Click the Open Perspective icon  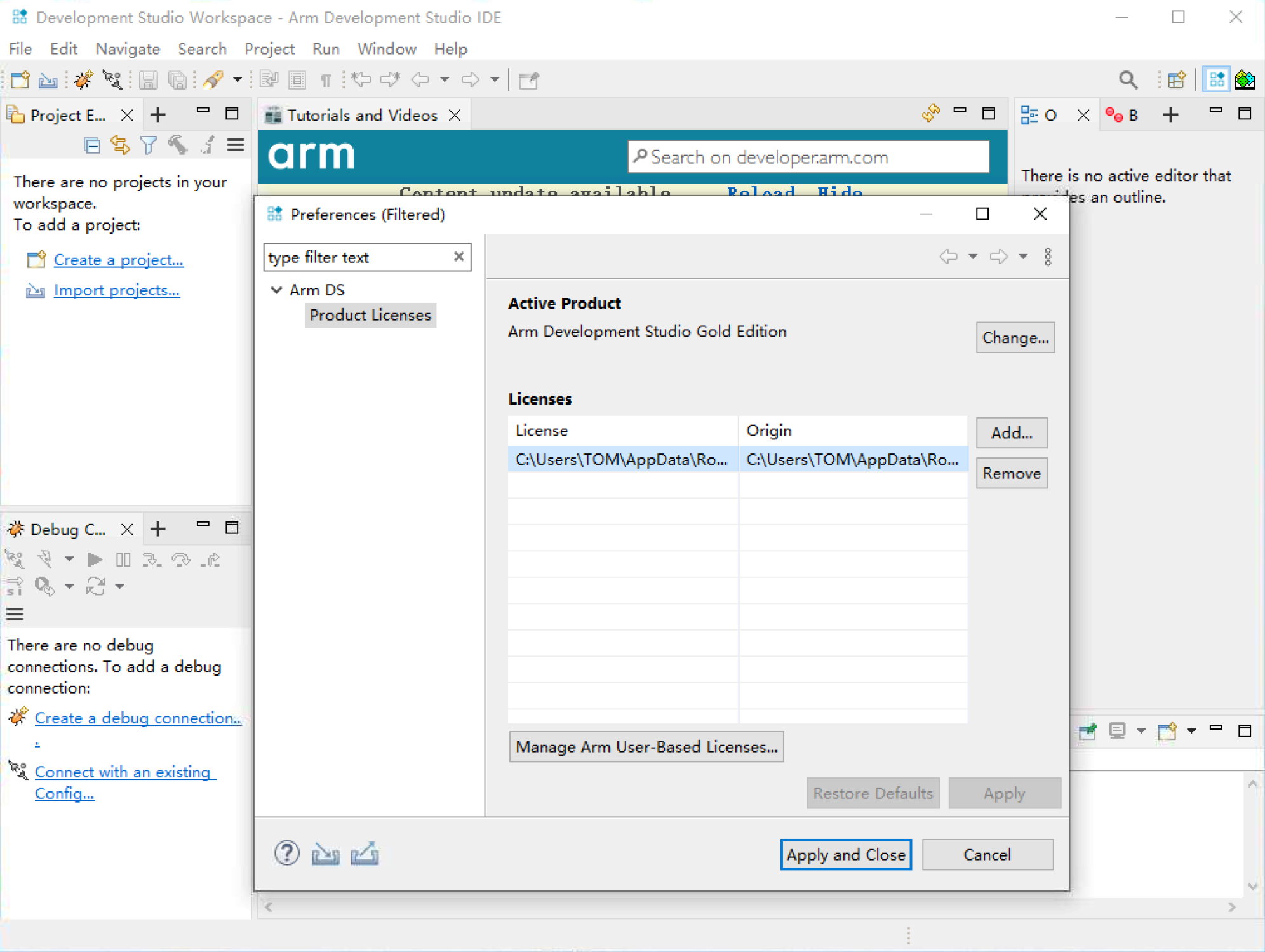click(1176, 80)
